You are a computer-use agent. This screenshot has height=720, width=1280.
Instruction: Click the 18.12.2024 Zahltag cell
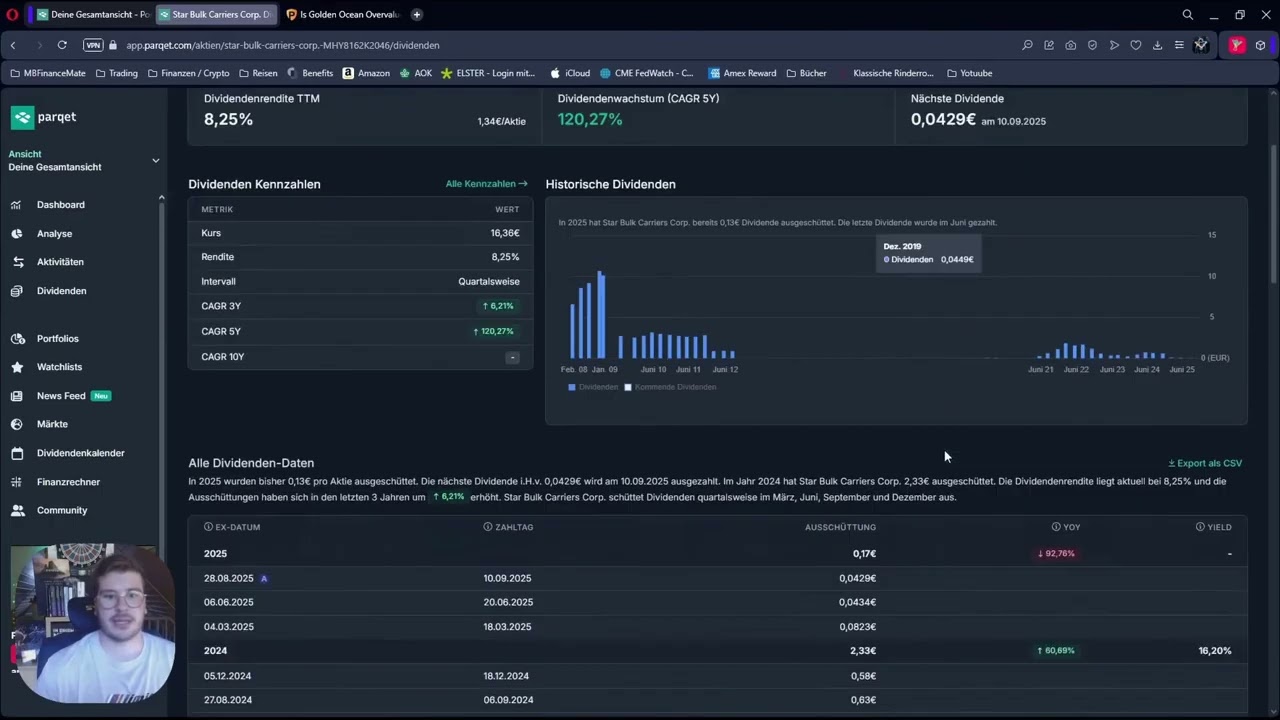click(508, 676)
